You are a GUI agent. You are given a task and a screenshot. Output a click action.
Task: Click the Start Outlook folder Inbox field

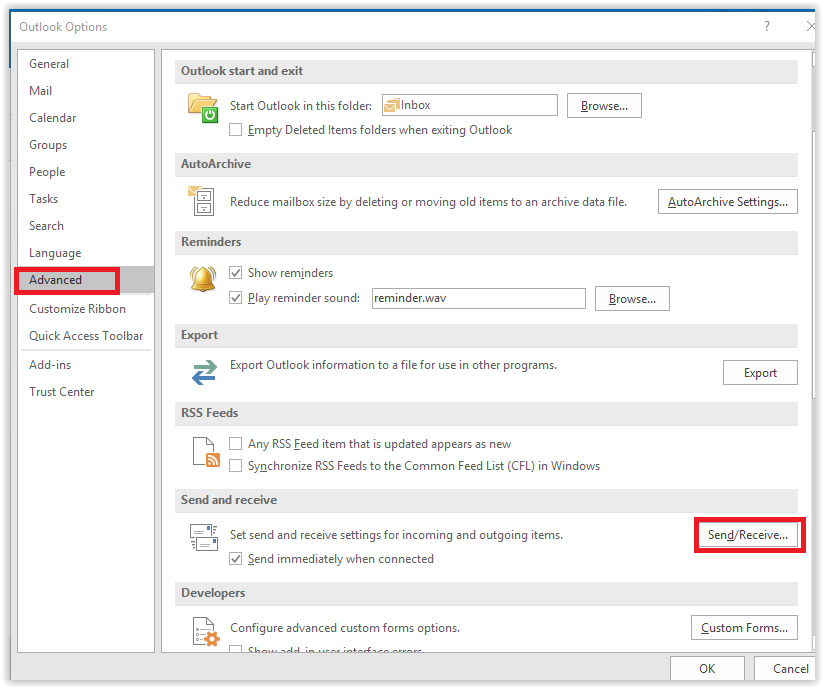pos(470,105)
